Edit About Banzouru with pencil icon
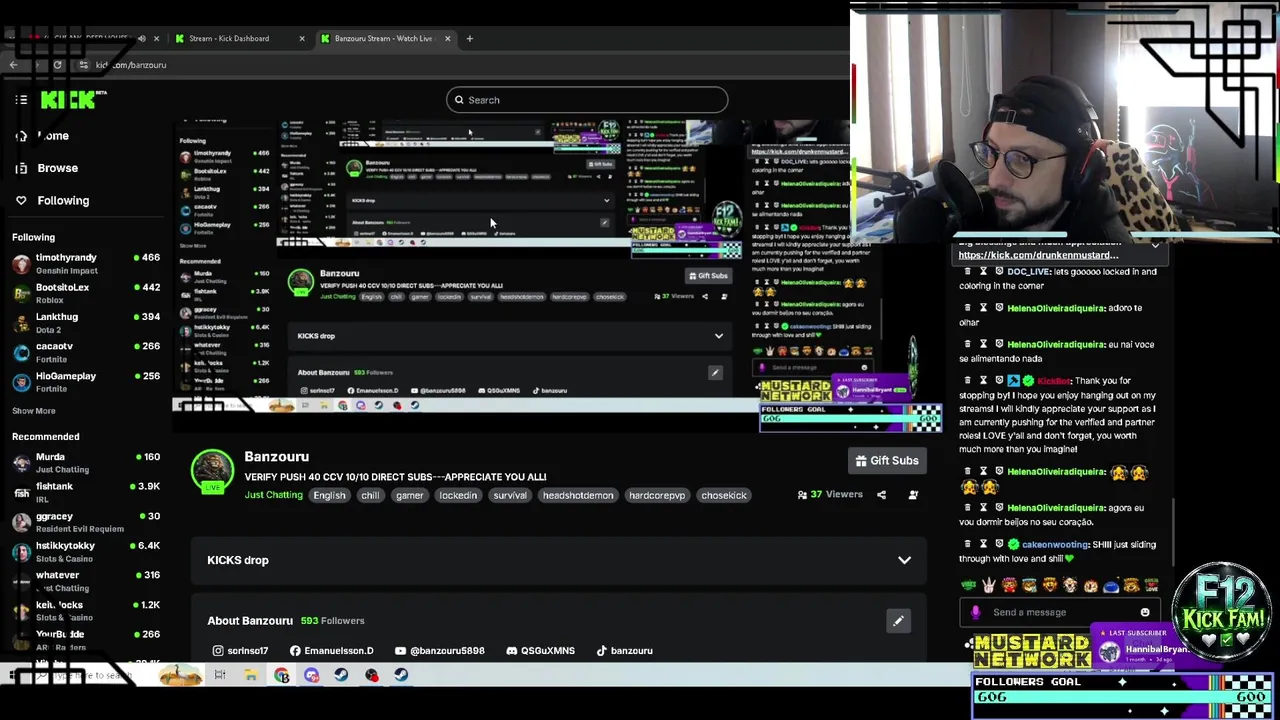 898,621
